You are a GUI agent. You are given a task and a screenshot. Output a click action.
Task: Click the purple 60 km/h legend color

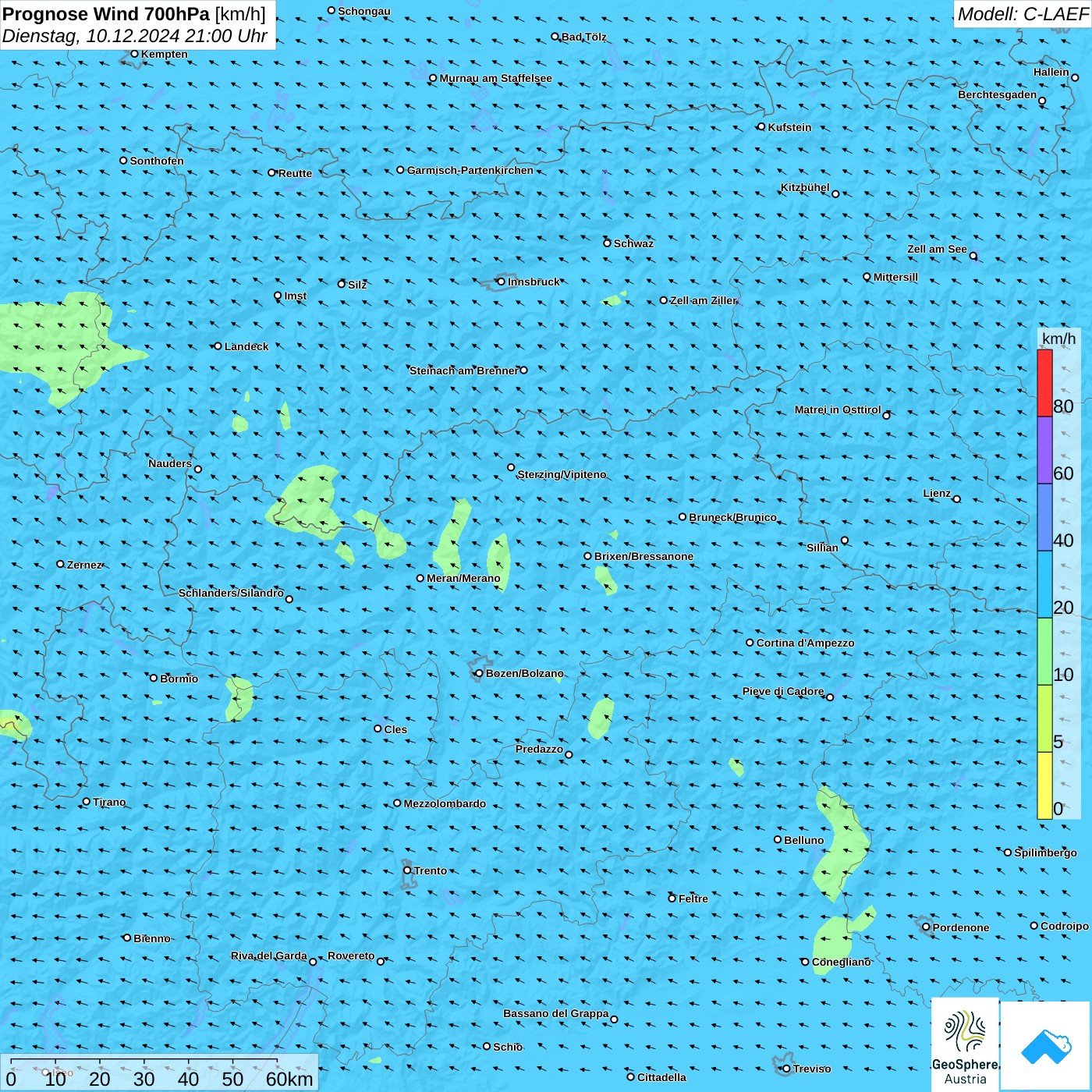(x=1044, y=450)
